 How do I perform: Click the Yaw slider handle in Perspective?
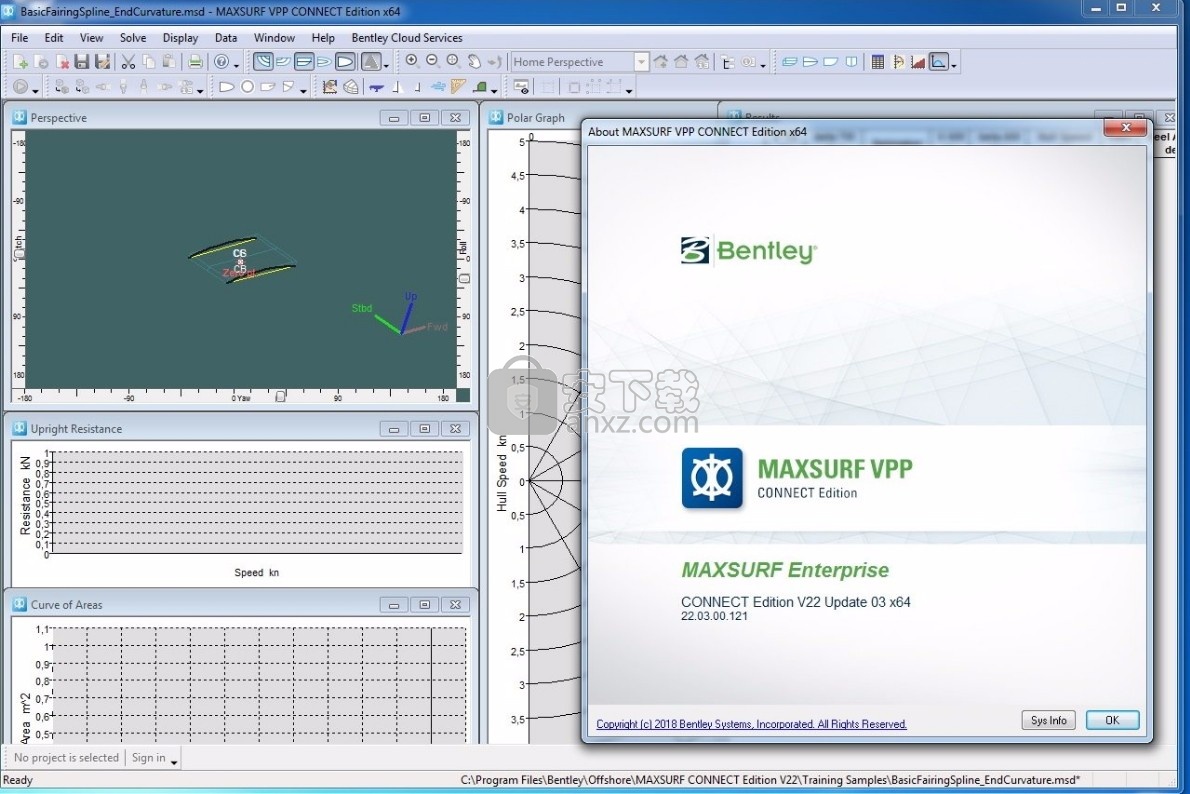(x=280, y=396)
